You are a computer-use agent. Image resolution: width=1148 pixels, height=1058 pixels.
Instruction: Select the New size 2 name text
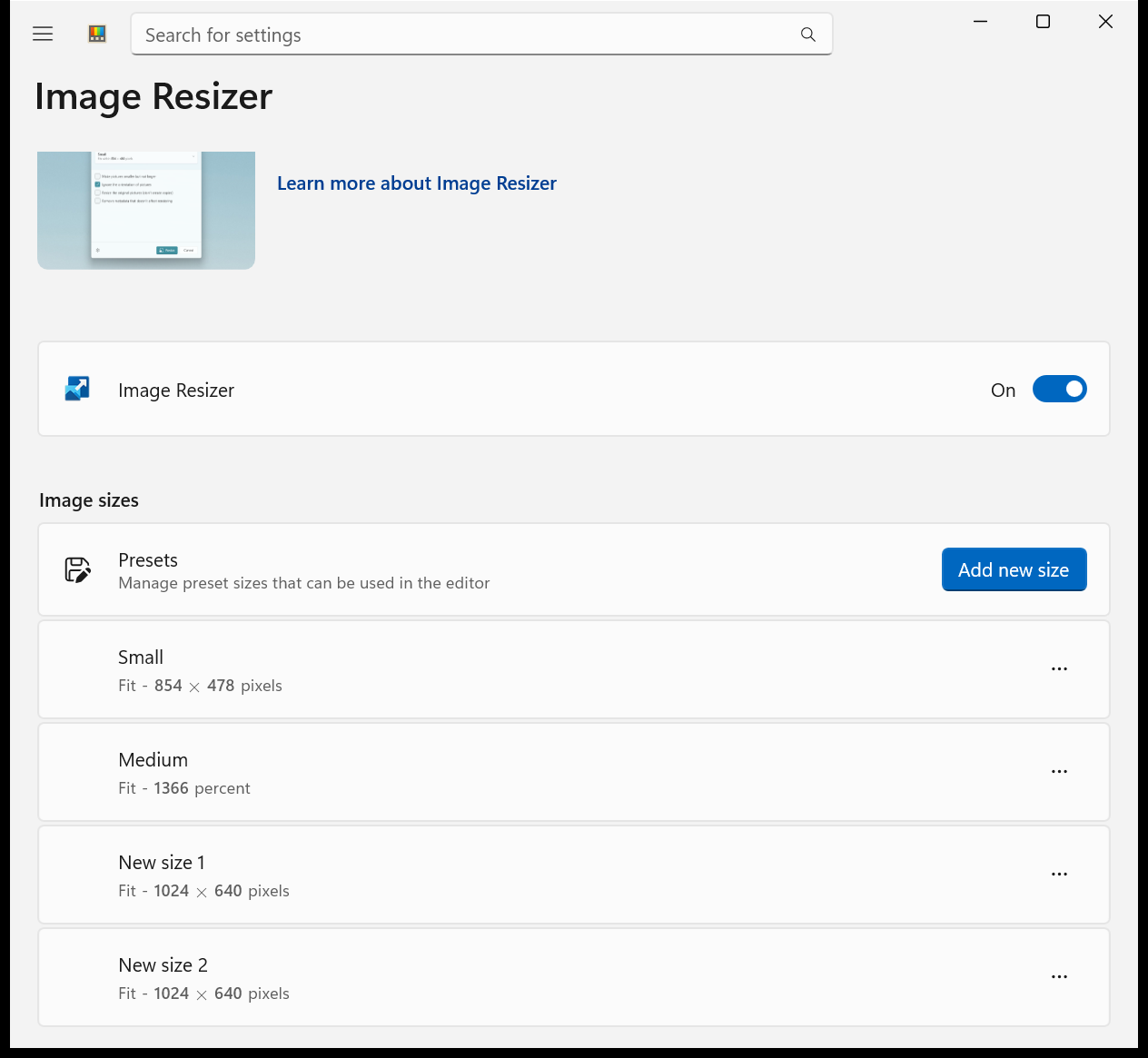(163, 965)
